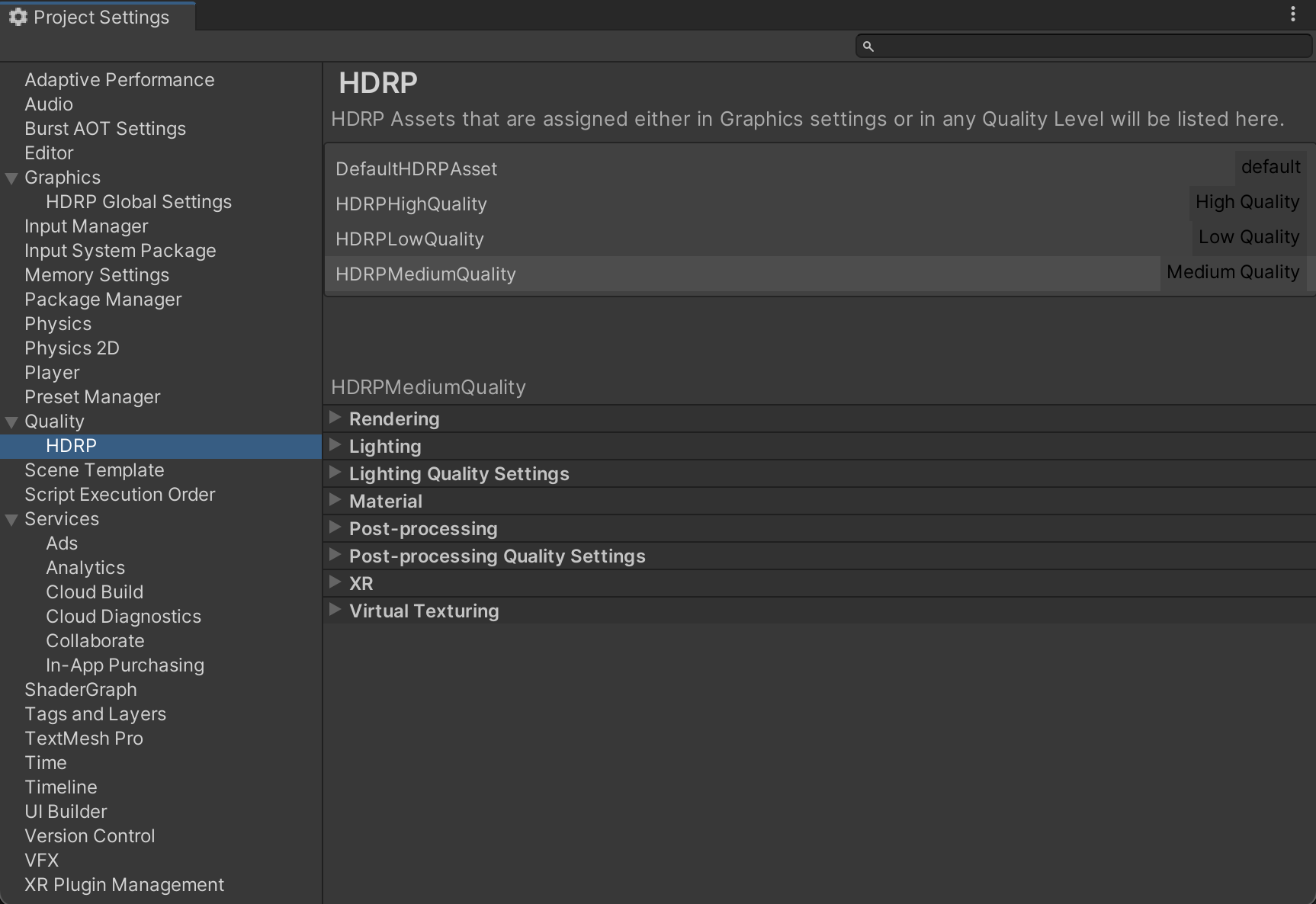Collapse the Graphics section triangle
This screenshot has height=904, width=1316.
(11, 177)
